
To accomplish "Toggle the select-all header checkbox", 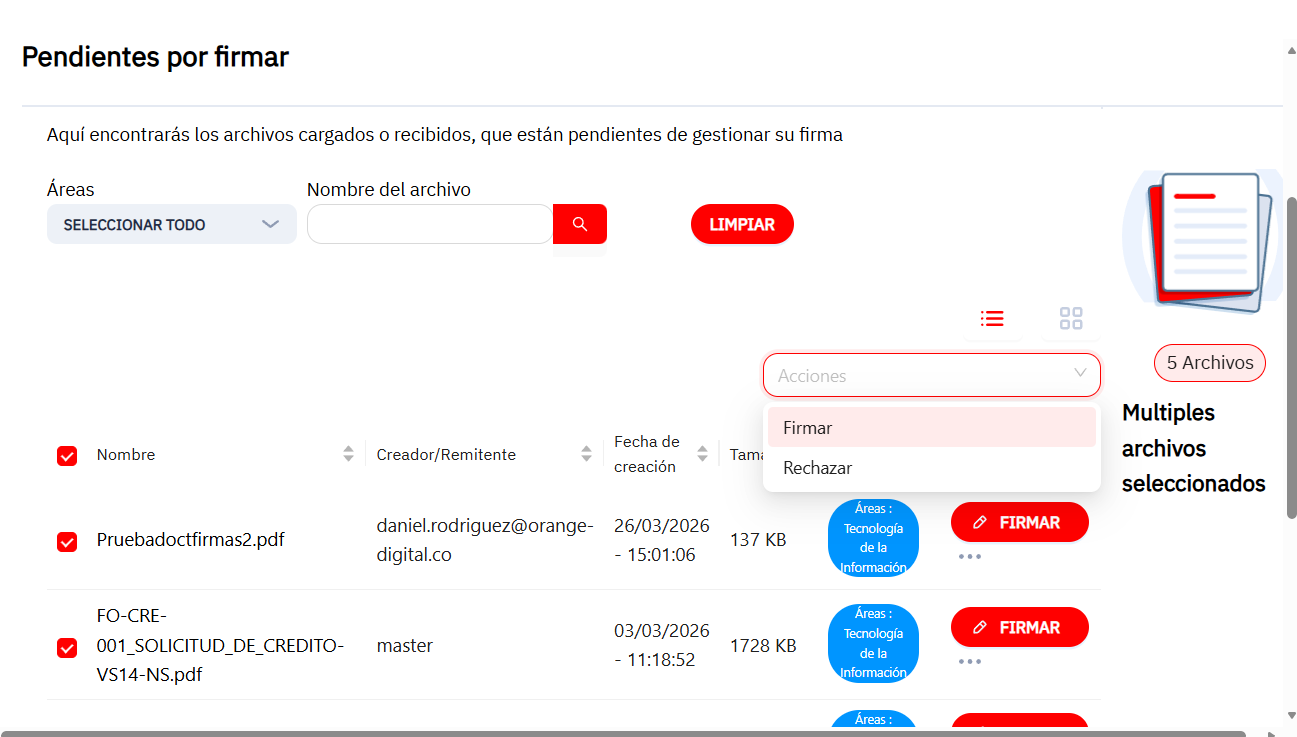I will [x=67, y=456].
